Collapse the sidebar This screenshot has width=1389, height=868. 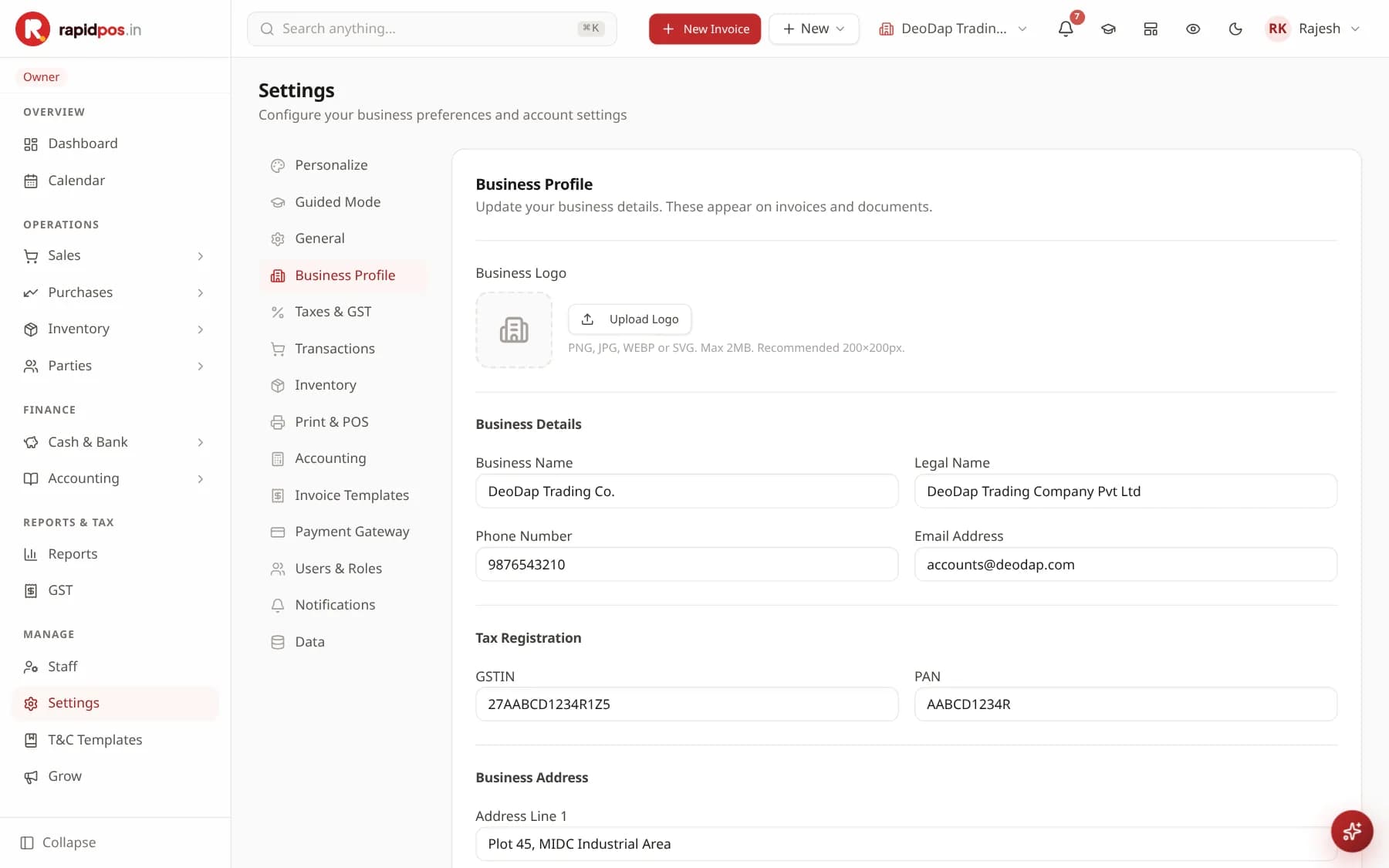coord(59,843)
